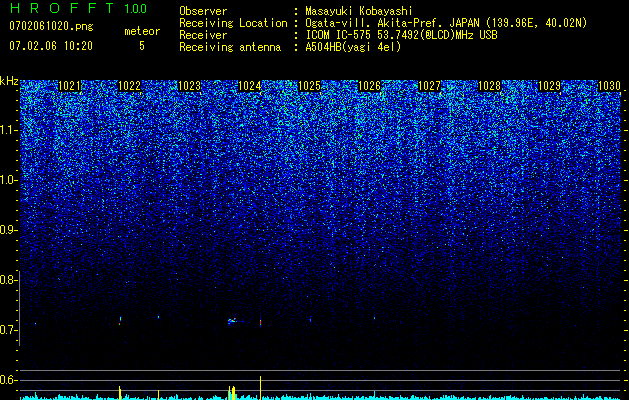This screenshot has height=400, width=629.
Task: Click the yellow power spike at 1022
Action: (120, 392)
